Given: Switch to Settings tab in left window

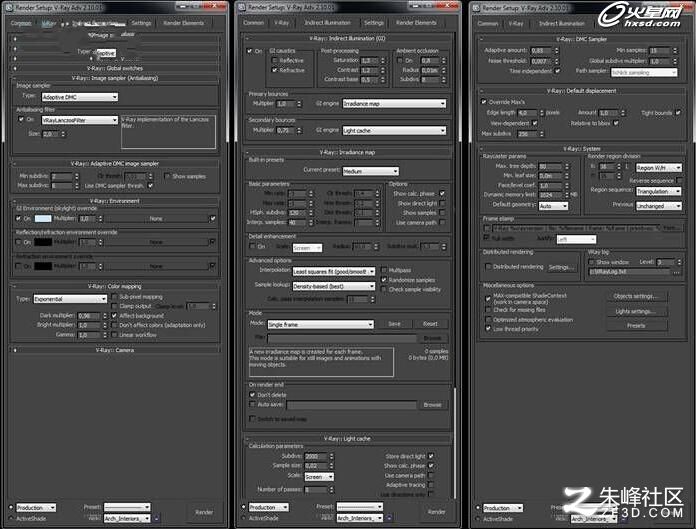Looking at the screenshot, I should (142, 23).
